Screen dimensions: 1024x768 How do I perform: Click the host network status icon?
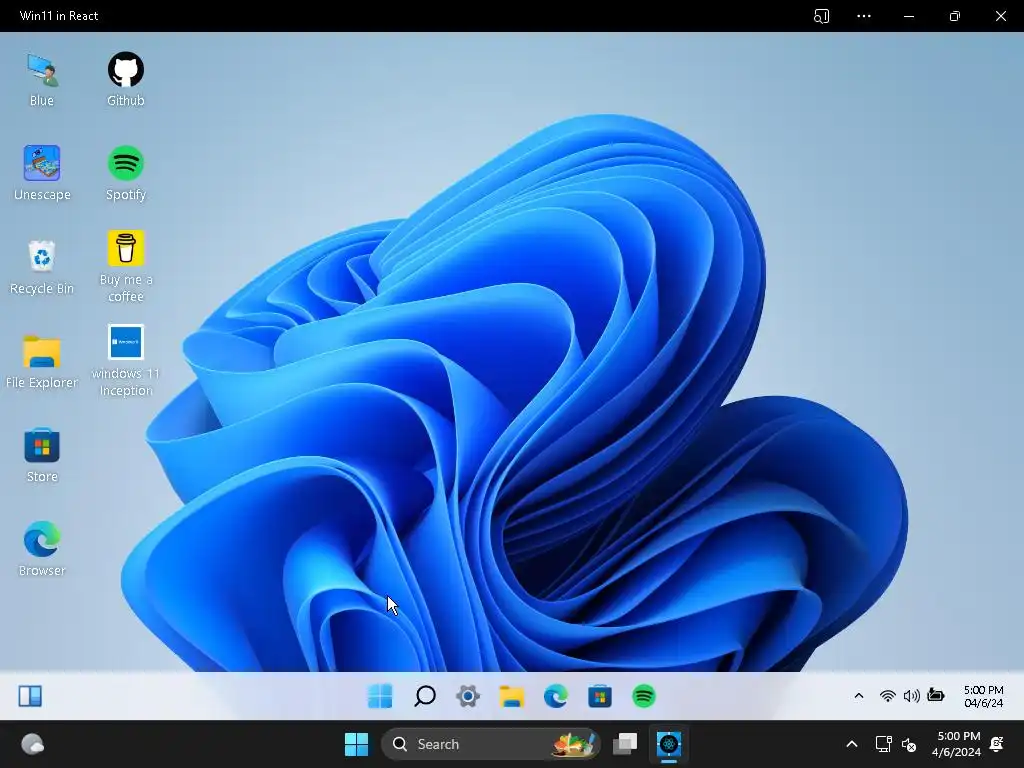point(883,744)
